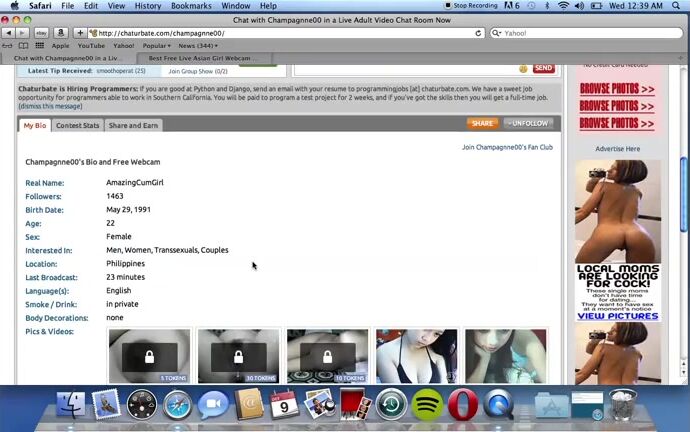The width and height of the screenshot is (690, 432).
Task: Open the Opera browser in the dock
Action: click(x=462, y=405)
